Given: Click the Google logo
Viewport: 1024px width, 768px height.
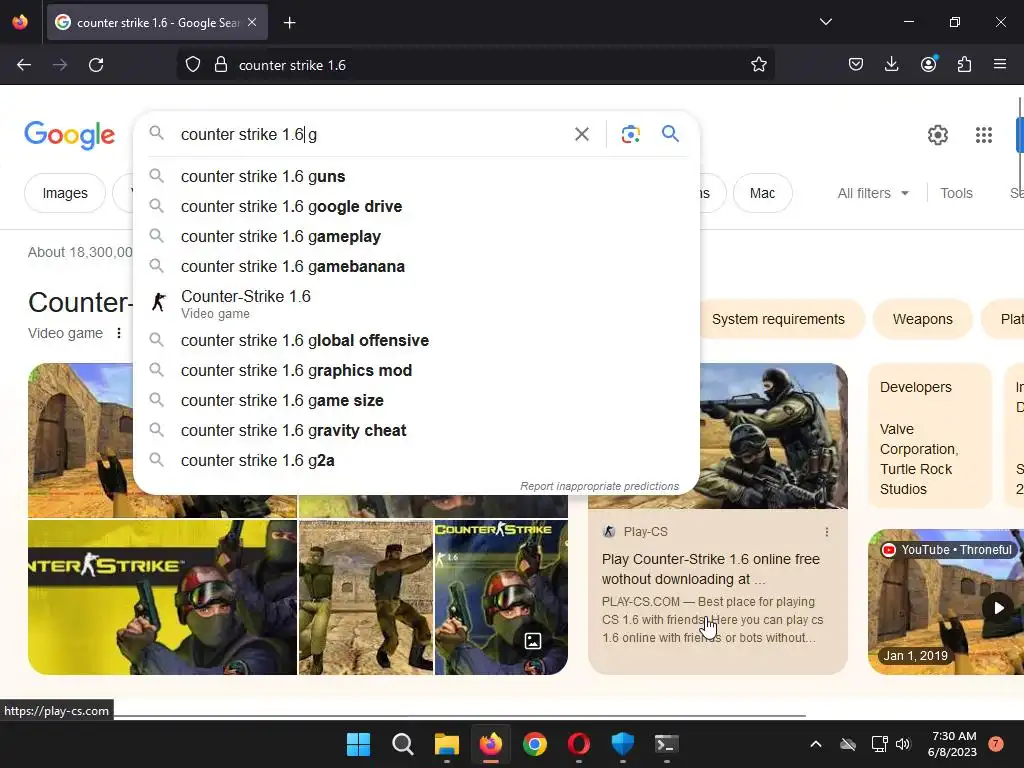Looking at the screenshot, I should pyautogui.click(x=69, y=135).
